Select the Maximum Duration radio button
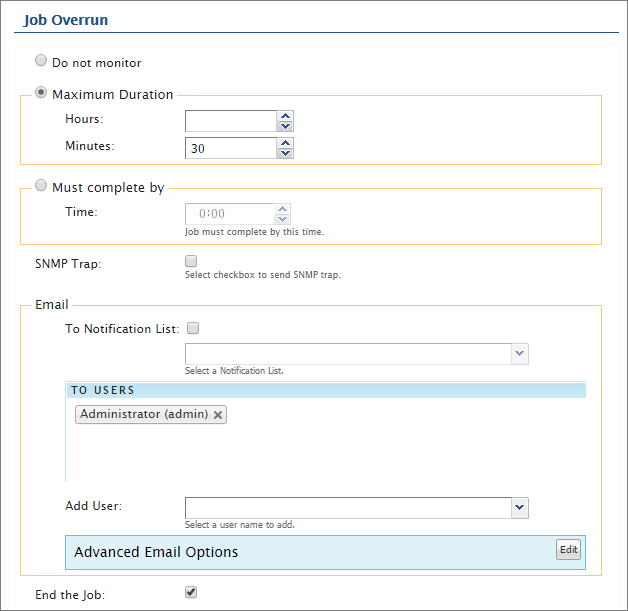 pyautogui.click(x=41, y=93)
